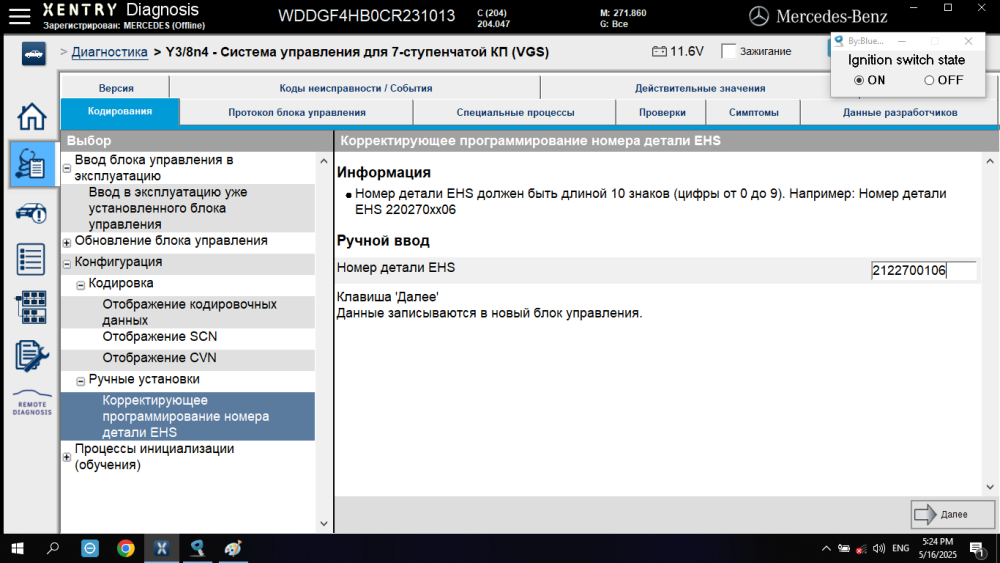The height and width of the screenshot is (563, 1000).
Task: Open the Данные разработчиков tab
Action: click(899, 112)
